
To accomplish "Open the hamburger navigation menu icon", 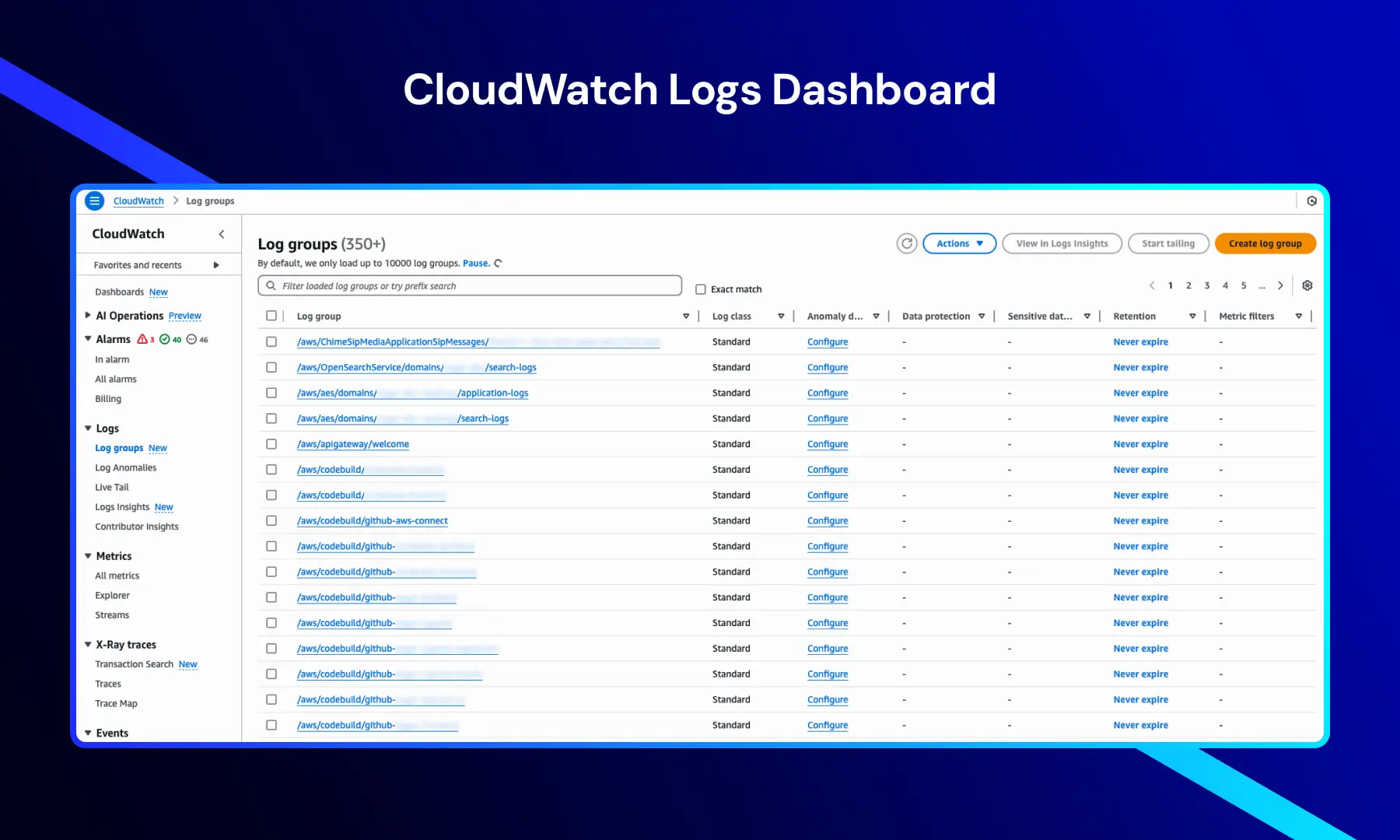I will [x=94, y=201].
